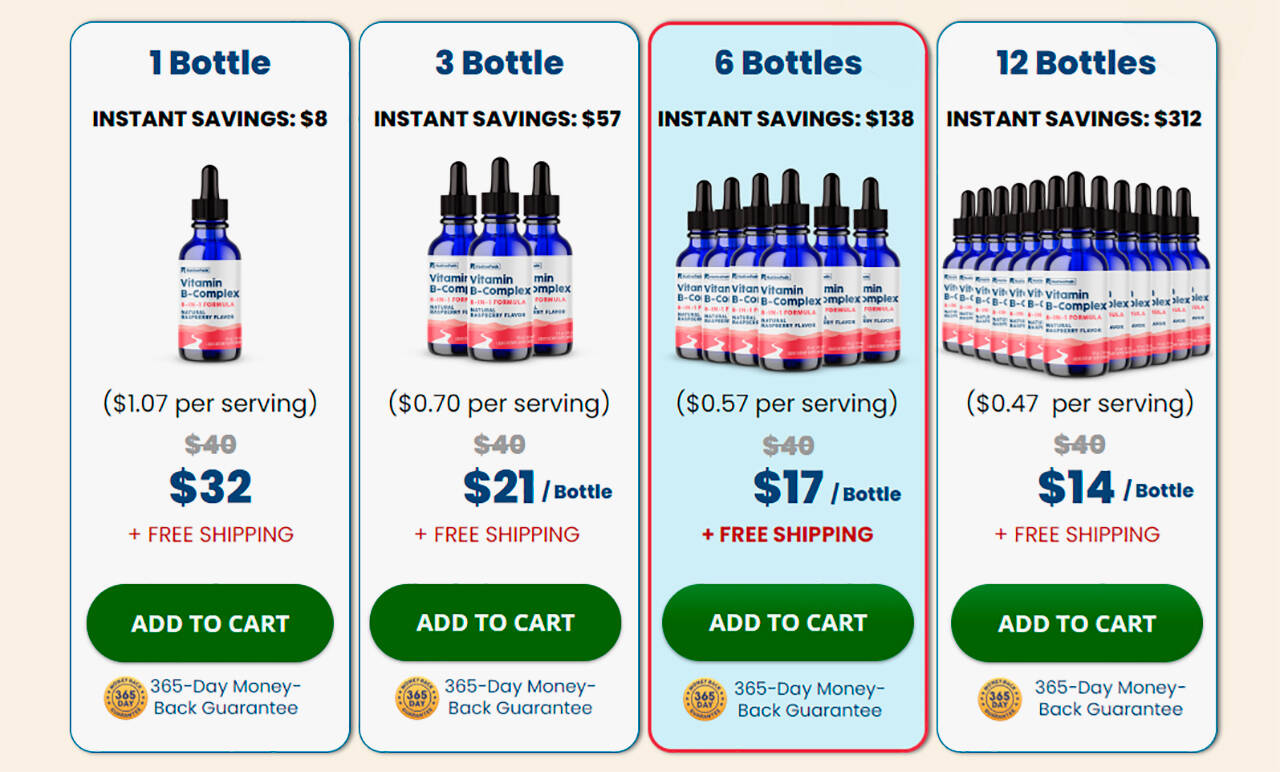The image size is (1280, 772).
Task: Click the $17 / Bottle price
Action: pos(826,488)
